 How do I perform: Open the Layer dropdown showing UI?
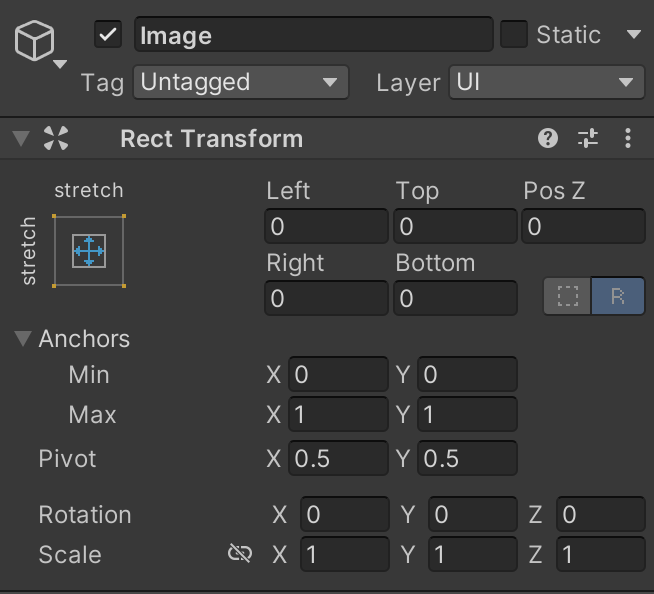(x=546, y=82)
